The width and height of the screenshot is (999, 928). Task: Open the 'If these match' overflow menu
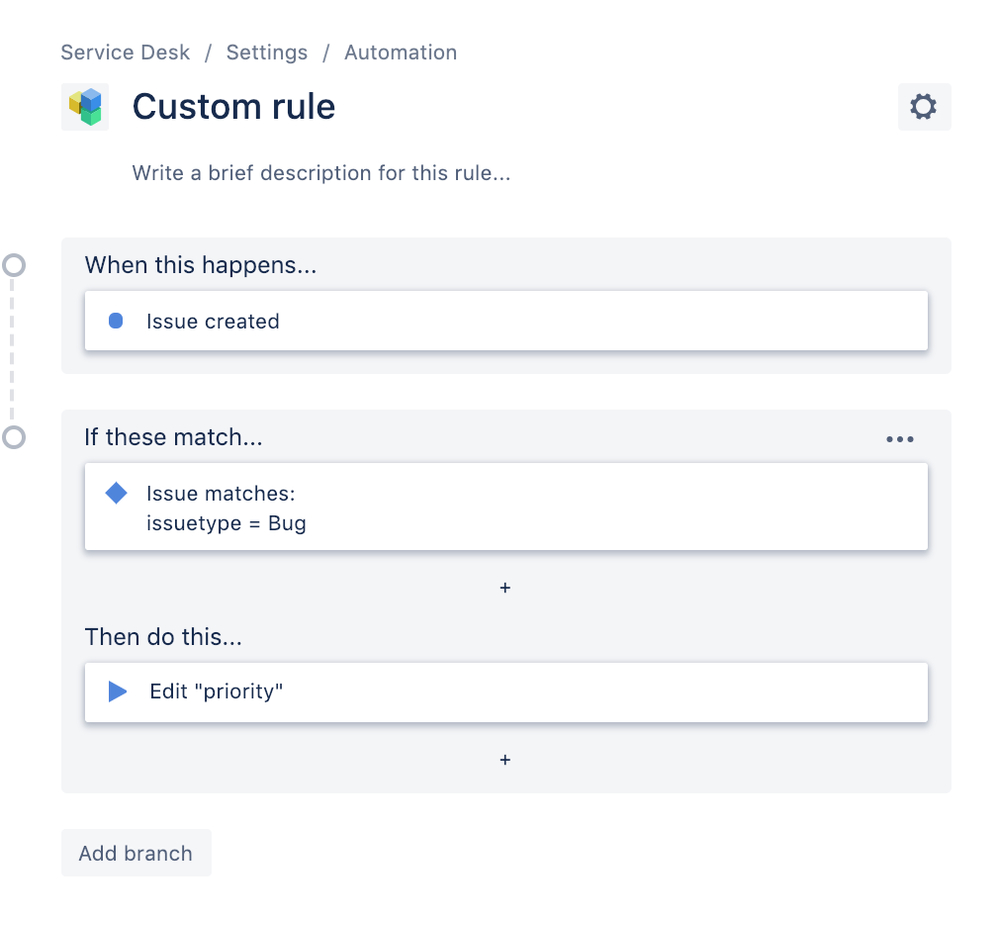(899, 438)
